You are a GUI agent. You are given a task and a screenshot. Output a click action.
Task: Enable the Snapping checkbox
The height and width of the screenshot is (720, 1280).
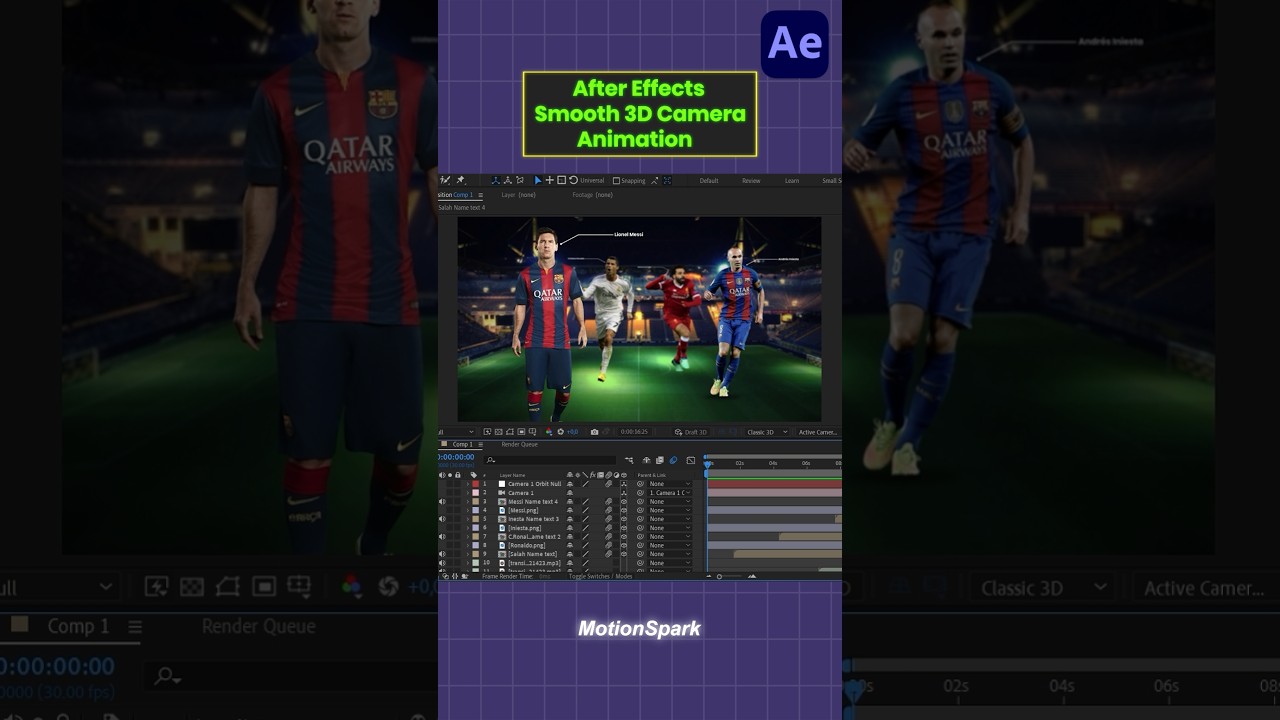coord(616,181)
